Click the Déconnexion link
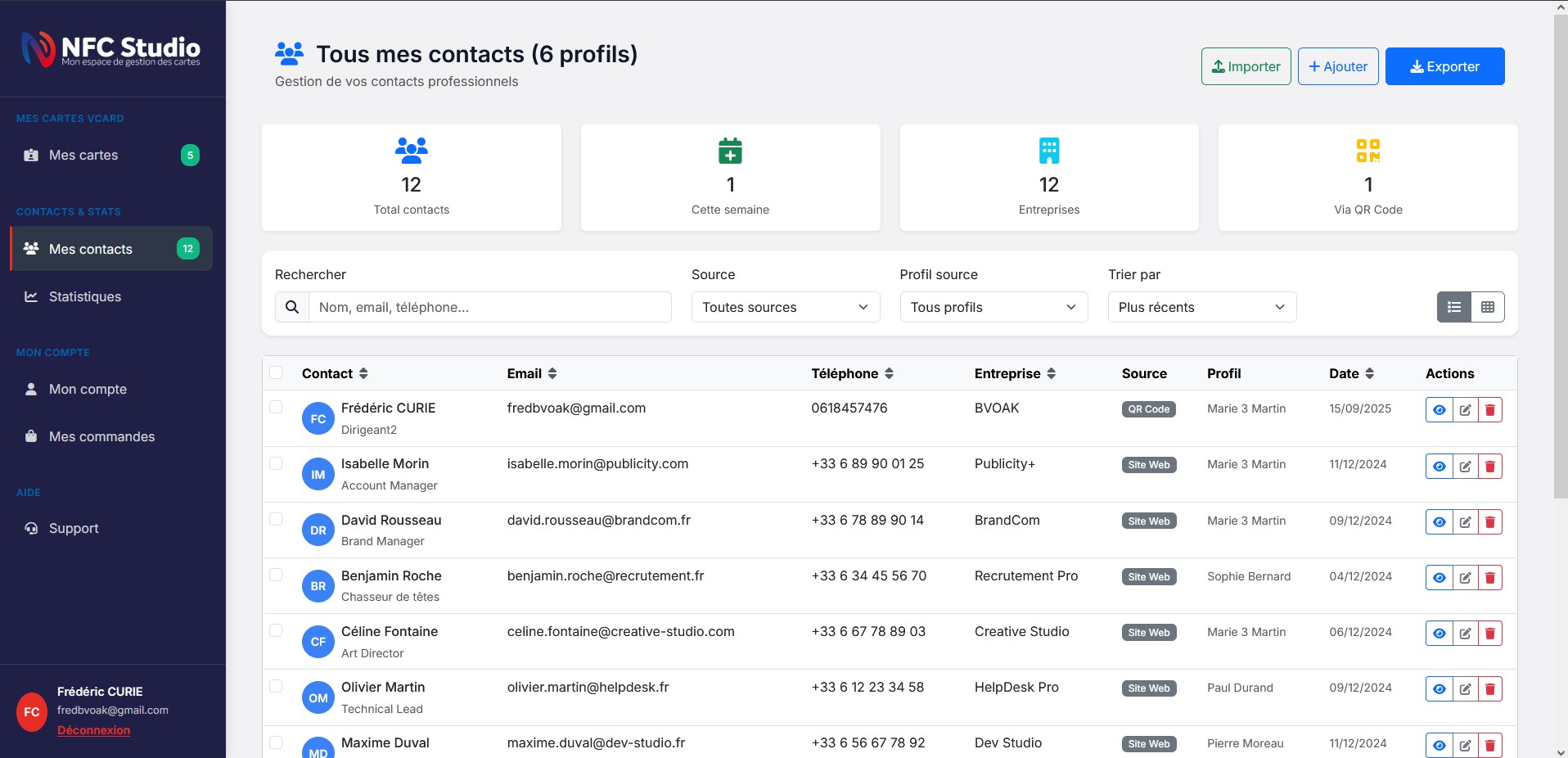Viewport: 1568px width, 758px height. (93, 730)
